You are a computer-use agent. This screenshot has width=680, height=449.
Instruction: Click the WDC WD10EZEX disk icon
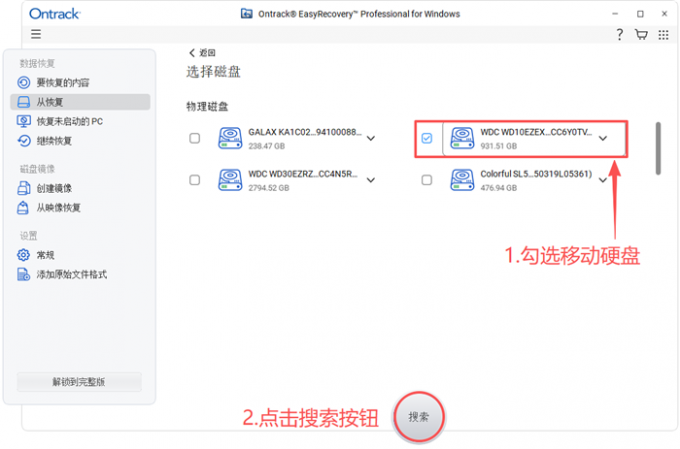462,138
